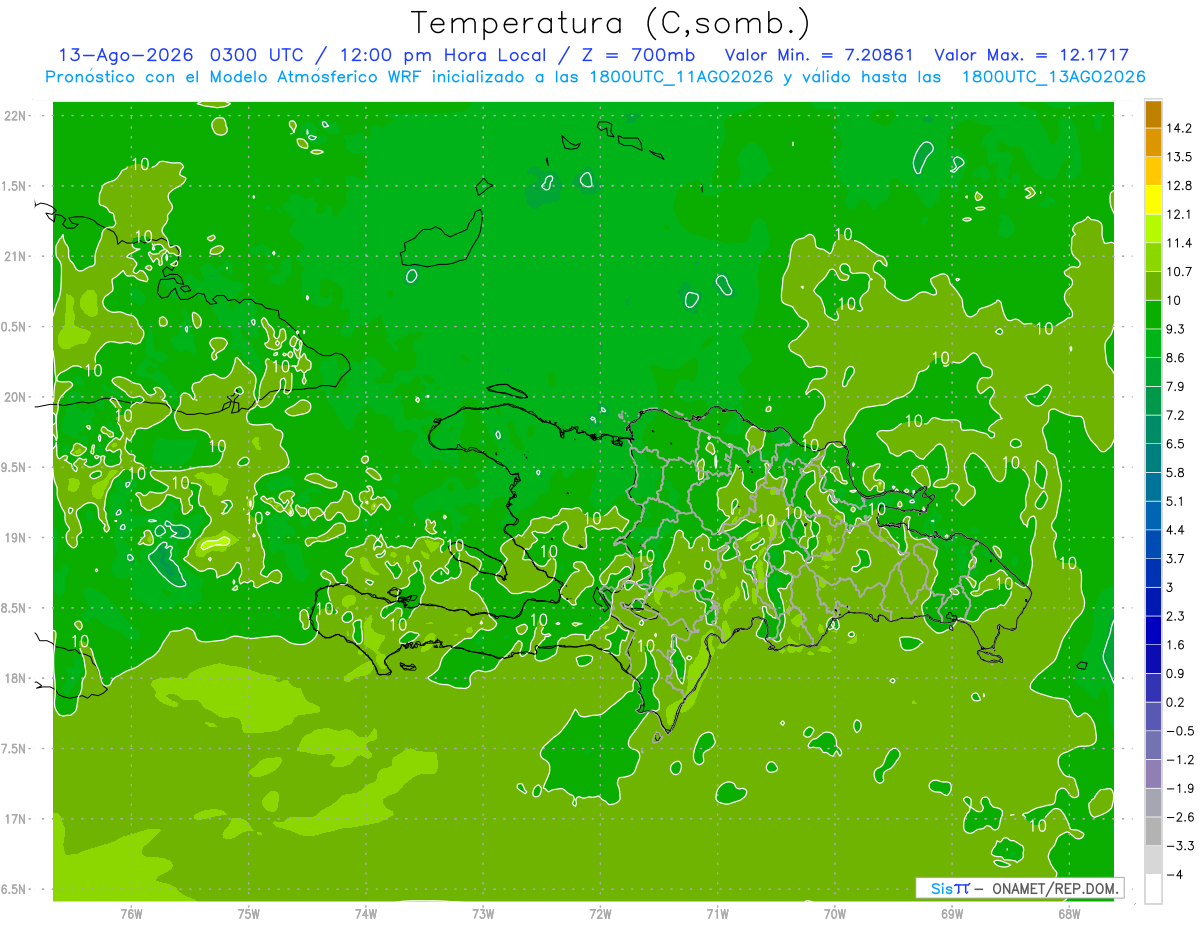Click the '21N' latitude axis label
The image size is (1200, 927).
(x=17, y=256)
